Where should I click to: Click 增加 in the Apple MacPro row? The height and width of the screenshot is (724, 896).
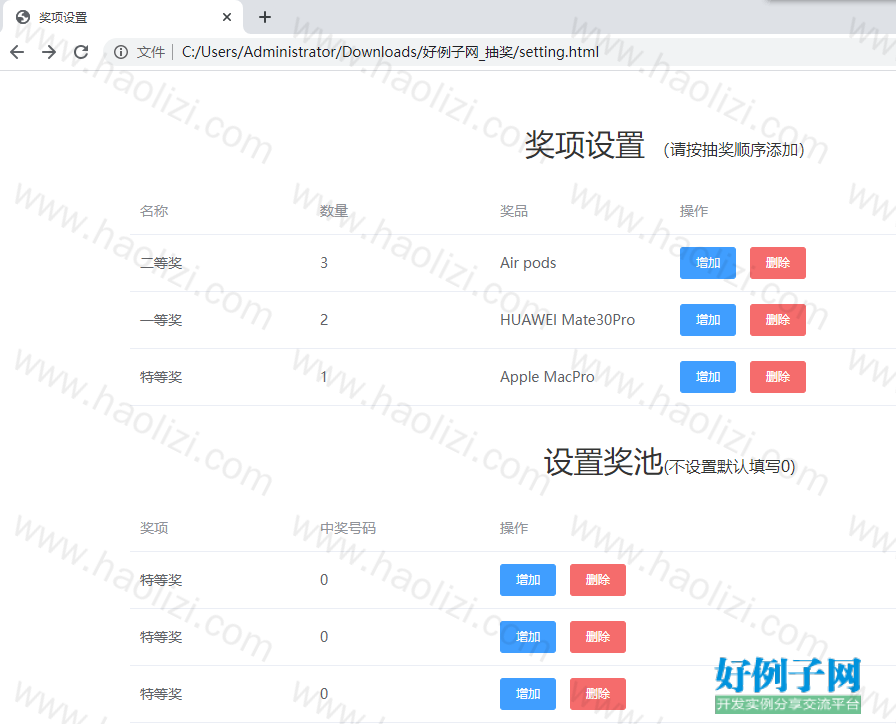point(707,377)
